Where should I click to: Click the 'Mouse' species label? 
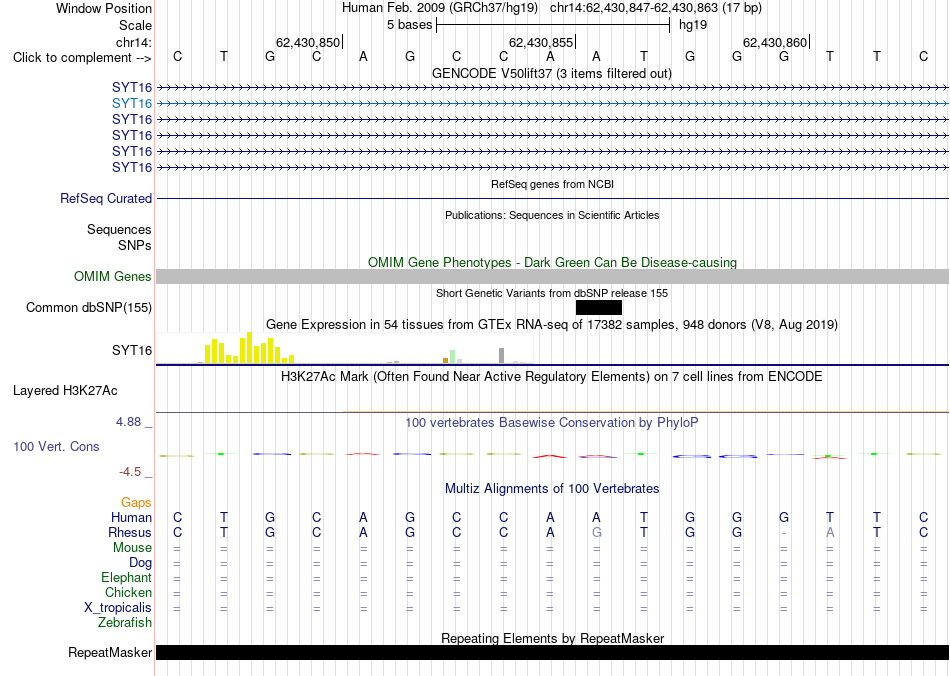coord(132,548)
